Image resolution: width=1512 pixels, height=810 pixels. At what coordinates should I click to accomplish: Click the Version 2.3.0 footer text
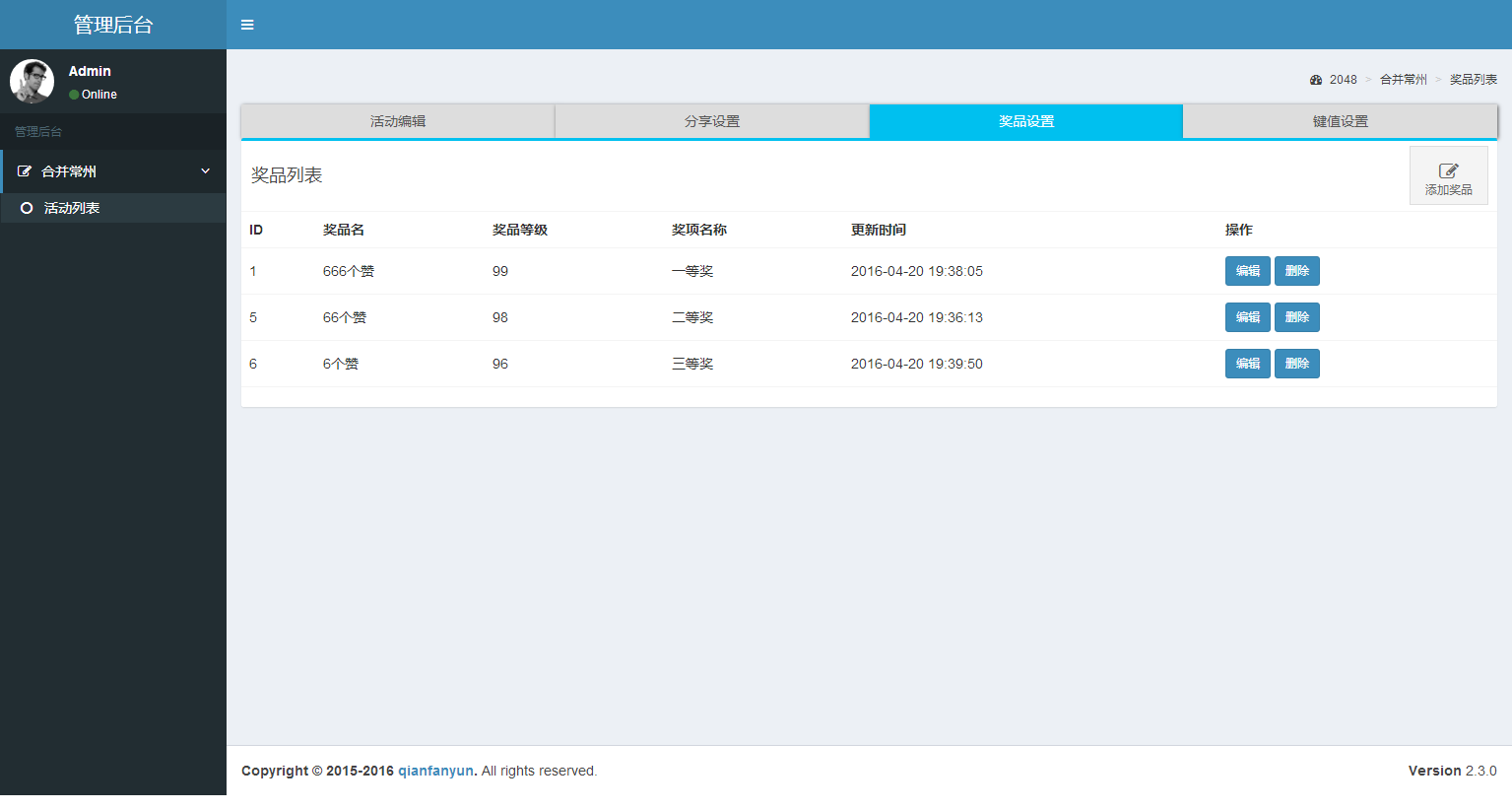click(x=1452, y=771)
